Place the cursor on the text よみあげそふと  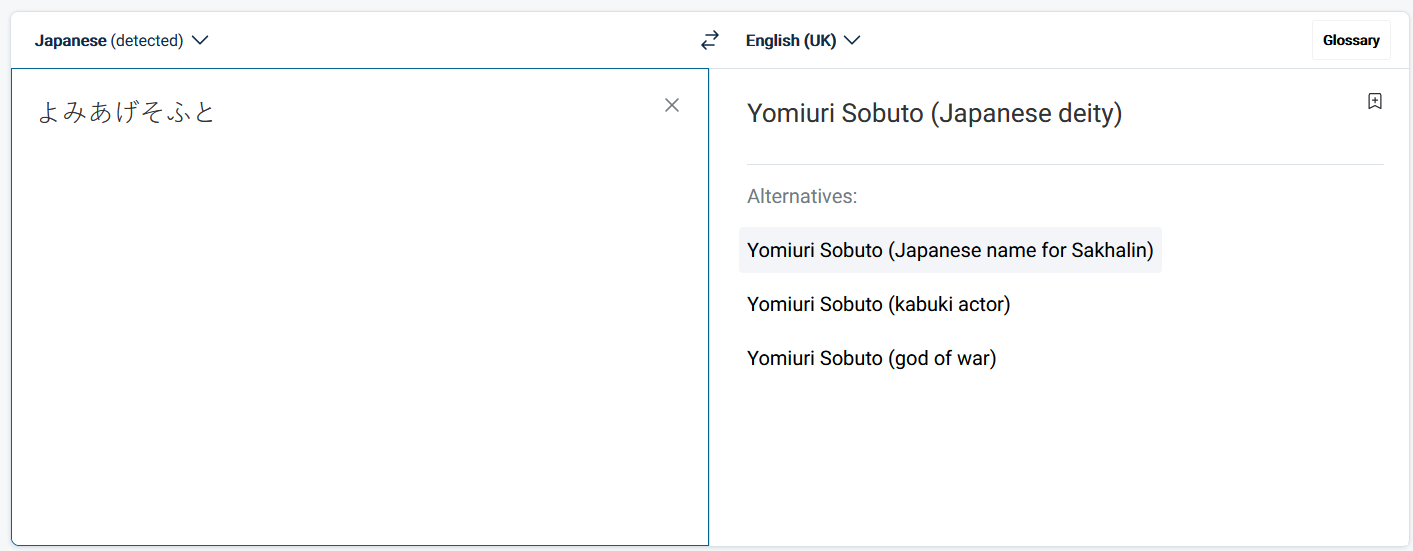tap(126, 112)
